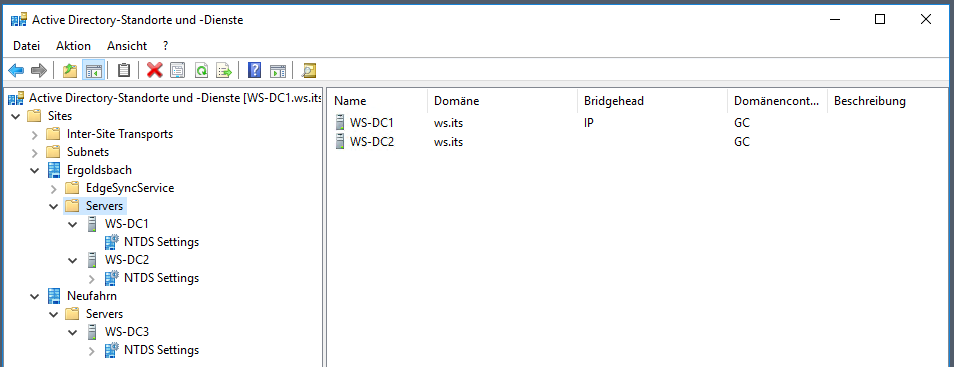Click the root node icon in the tree
This screenshot has width=954, height=367.
click(16, 98)
